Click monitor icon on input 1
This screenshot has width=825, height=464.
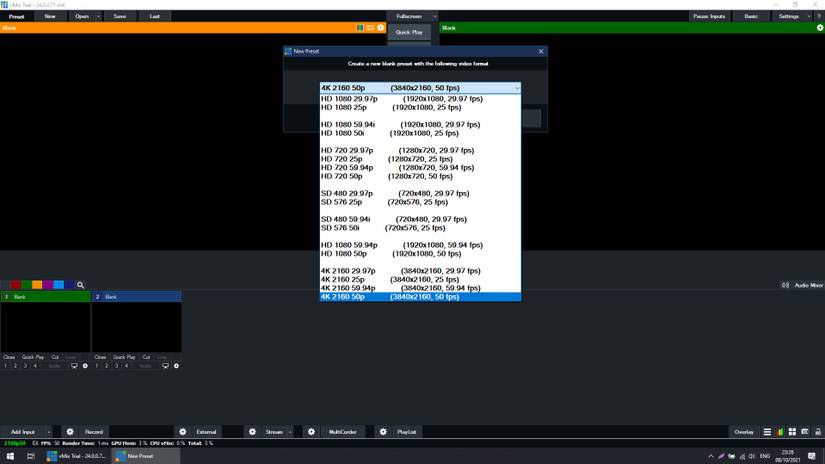click(74, 366)
